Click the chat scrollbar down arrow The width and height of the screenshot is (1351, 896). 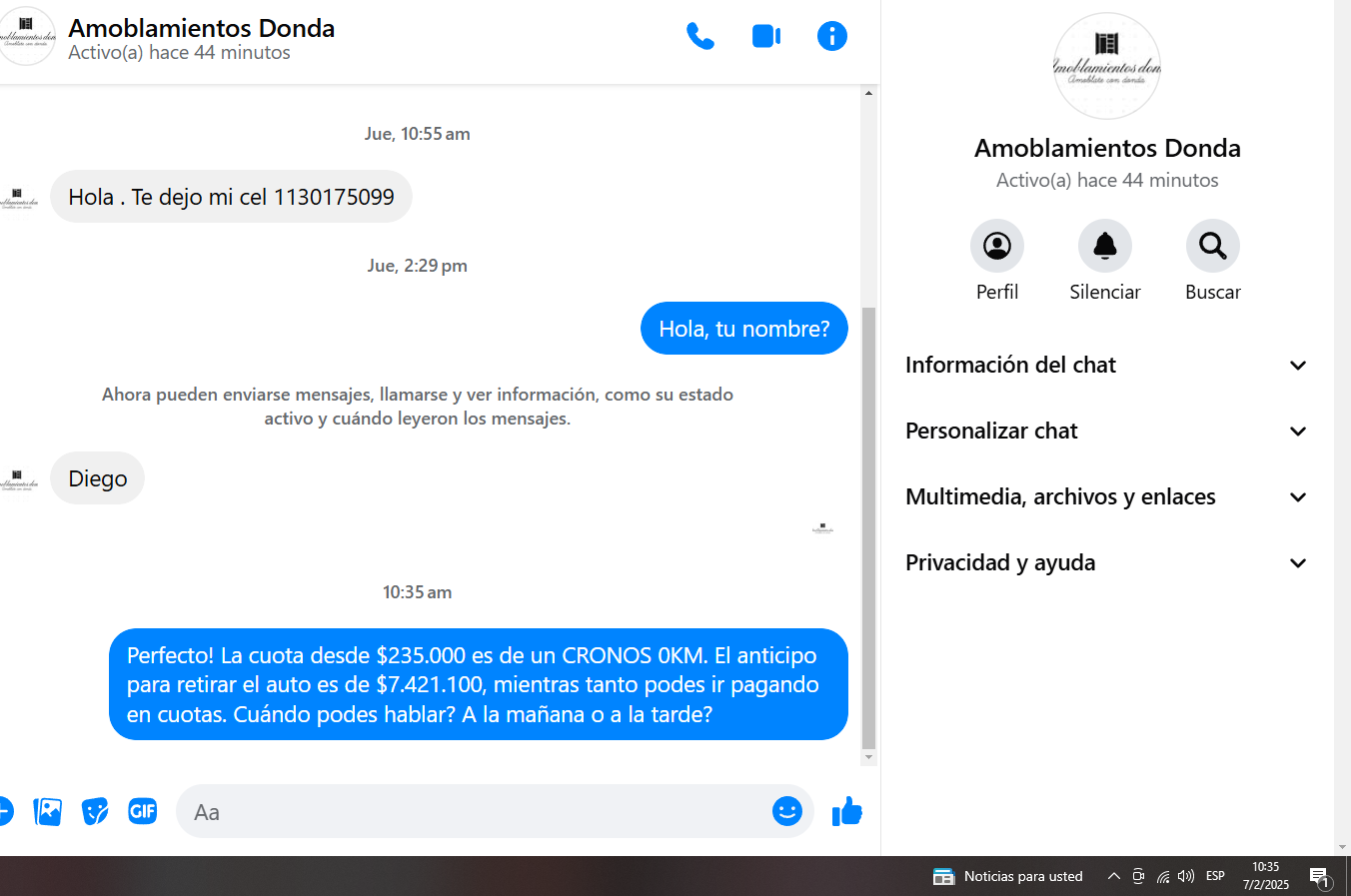coord(868,757)
